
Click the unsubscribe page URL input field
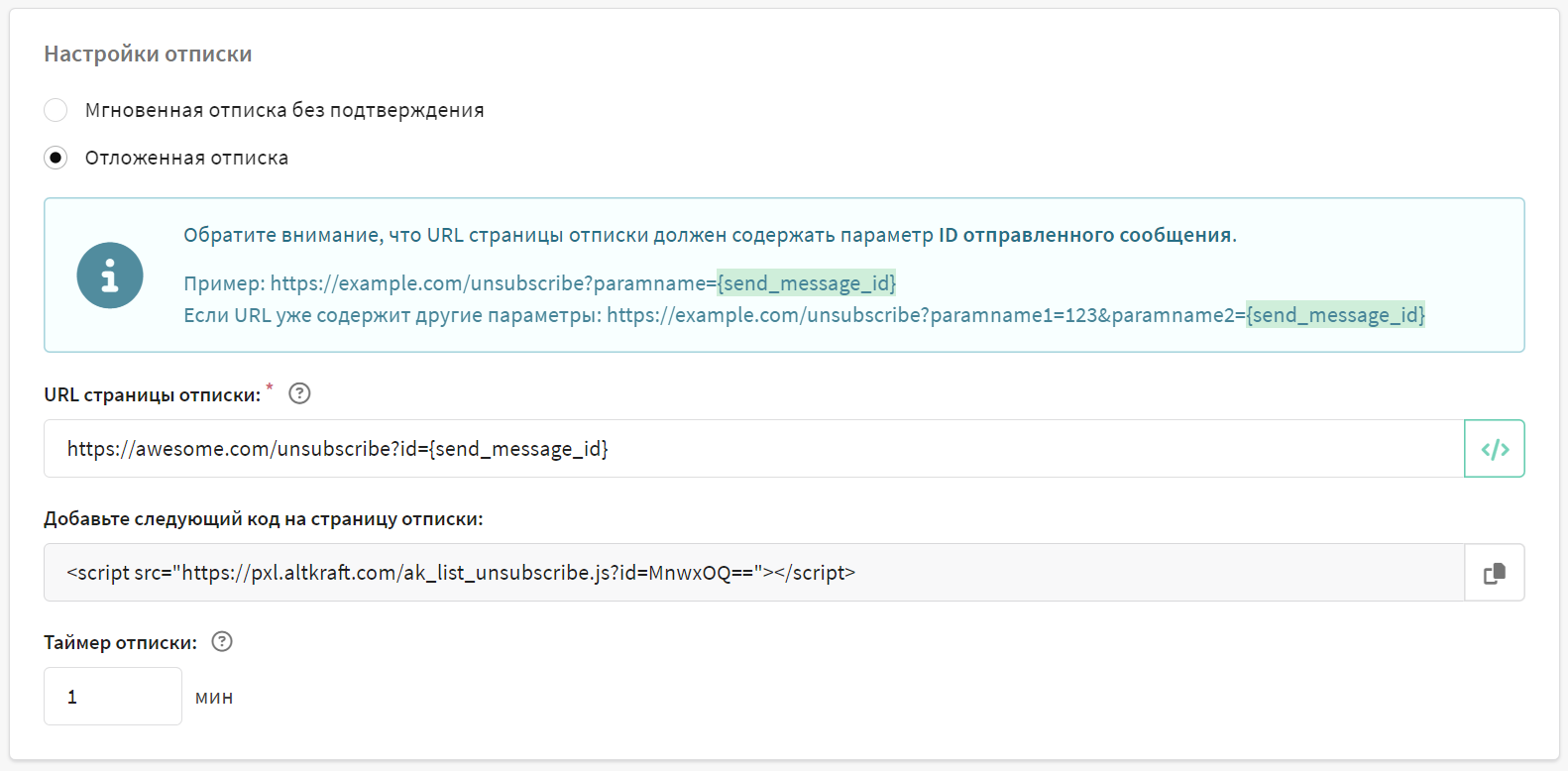point(753,449)
